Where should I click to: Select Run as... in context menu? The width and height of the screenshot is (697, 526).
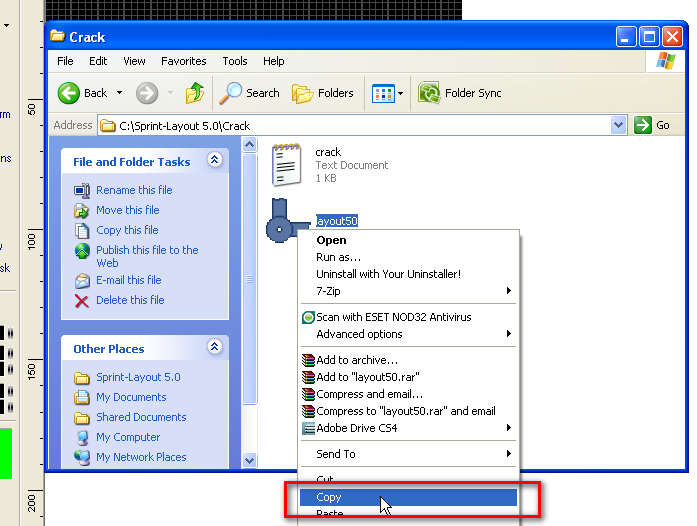[409, 257]
